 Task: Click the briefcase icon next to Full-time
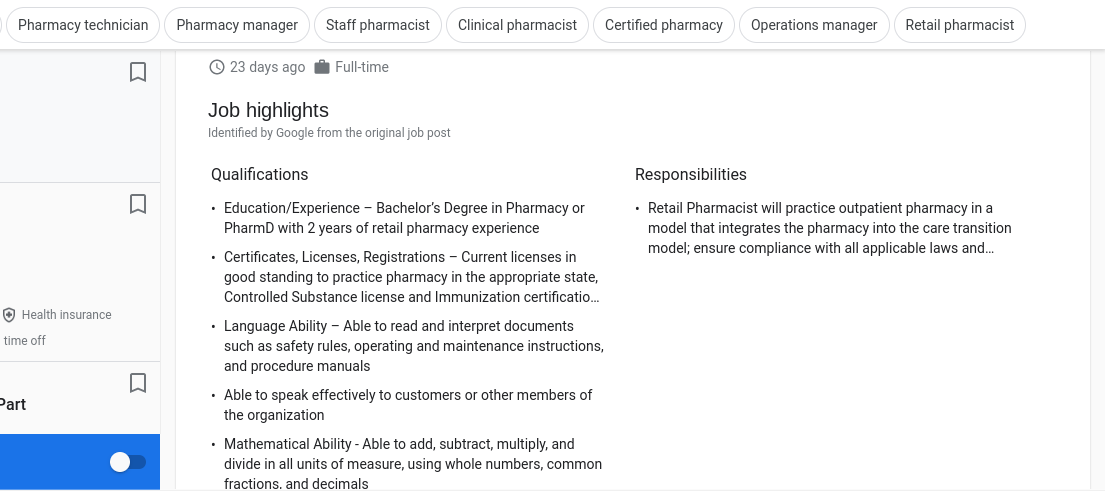coord(322,67)
